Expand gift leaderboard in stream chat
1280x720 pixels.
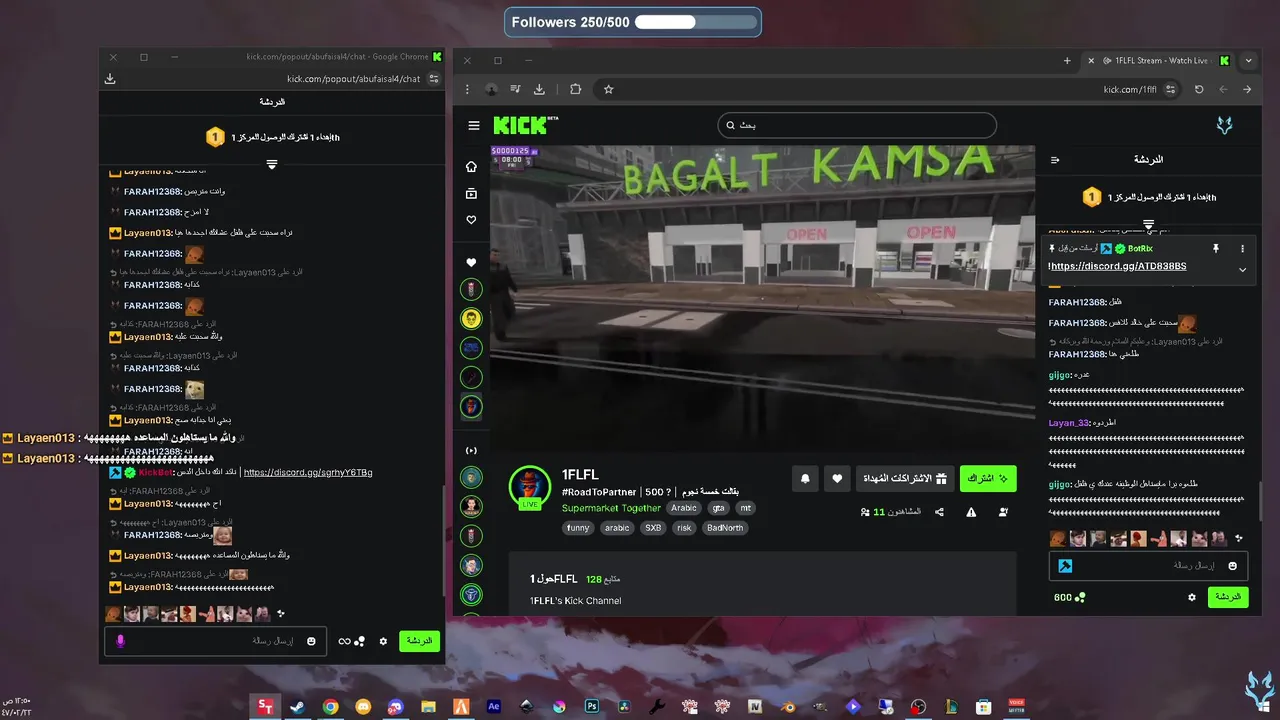click(x=1148, y=225)
